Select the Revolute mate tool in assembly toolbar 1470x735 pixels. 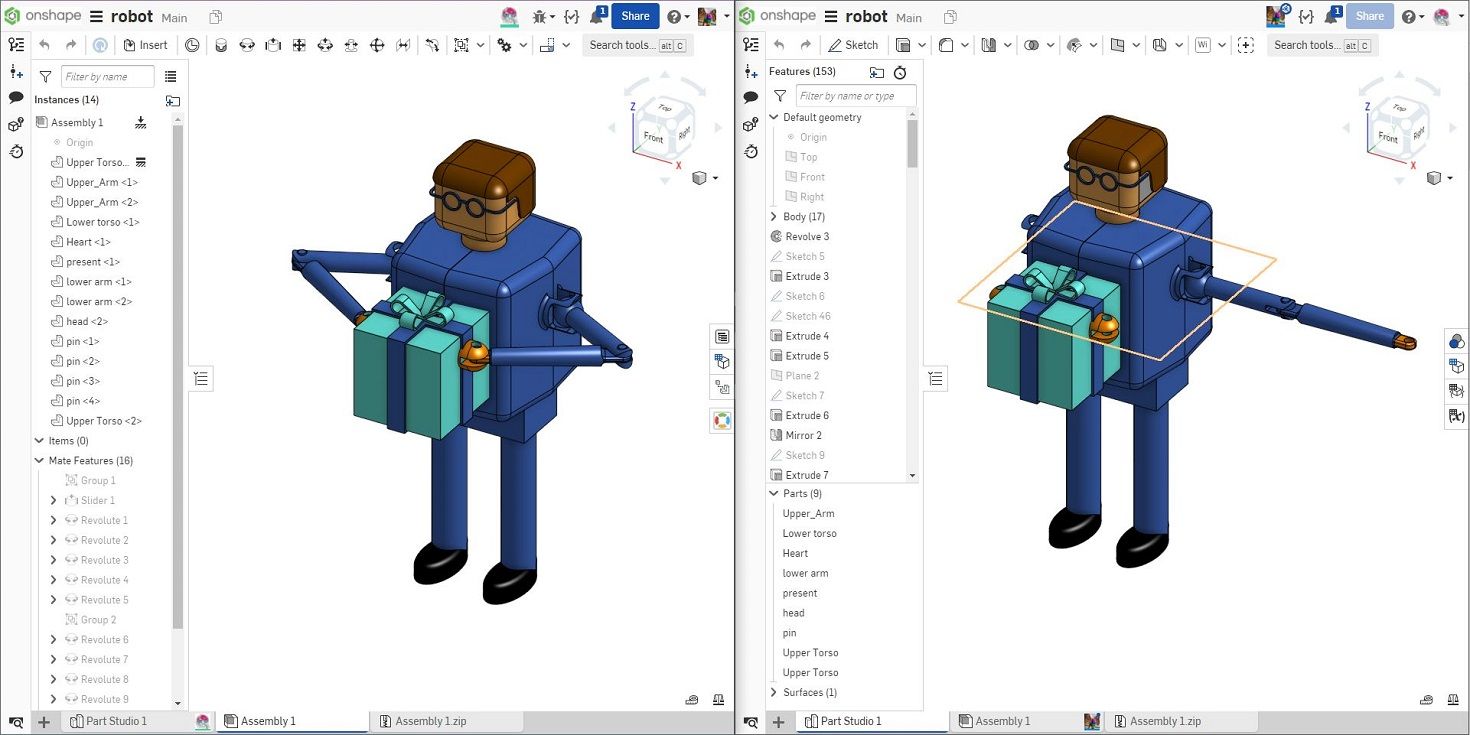coord(247,45)
